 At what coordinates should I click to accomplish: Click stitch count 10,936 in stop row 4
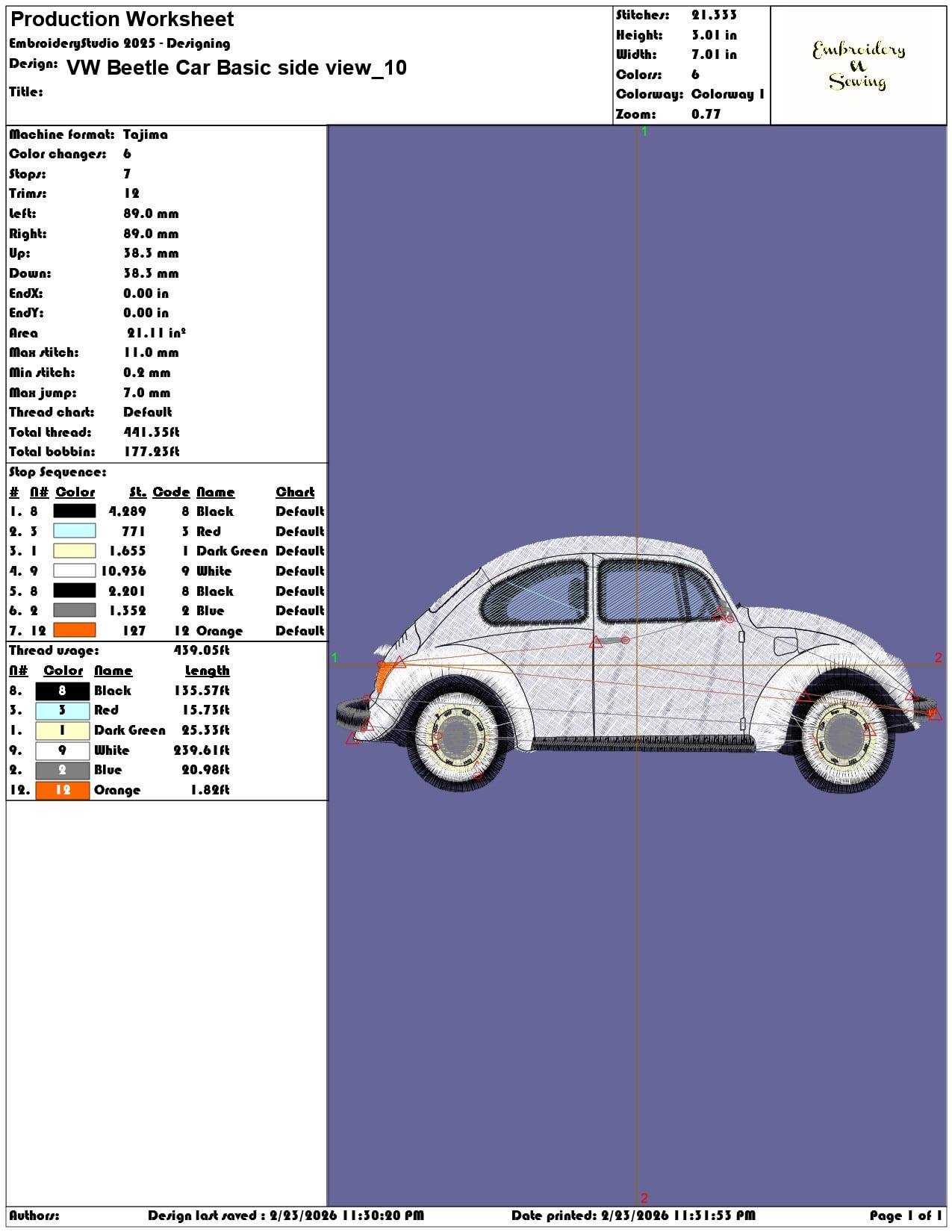[x=123, y=571]
